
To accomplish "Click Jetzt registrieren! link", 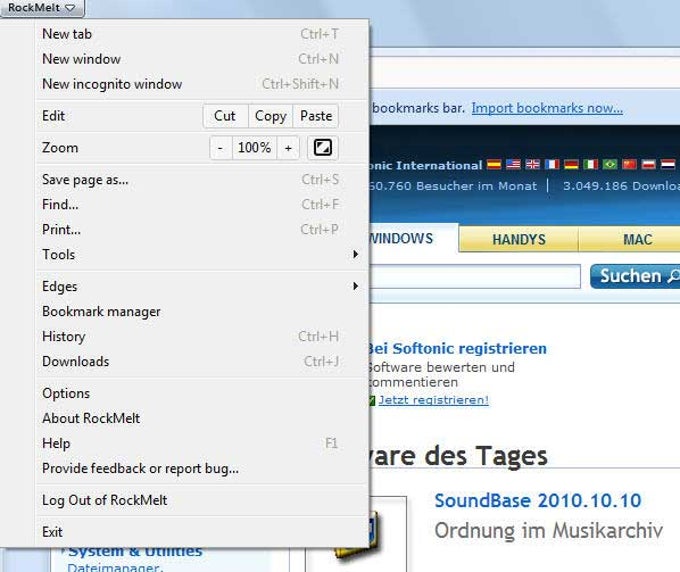I will click(433, 400).
